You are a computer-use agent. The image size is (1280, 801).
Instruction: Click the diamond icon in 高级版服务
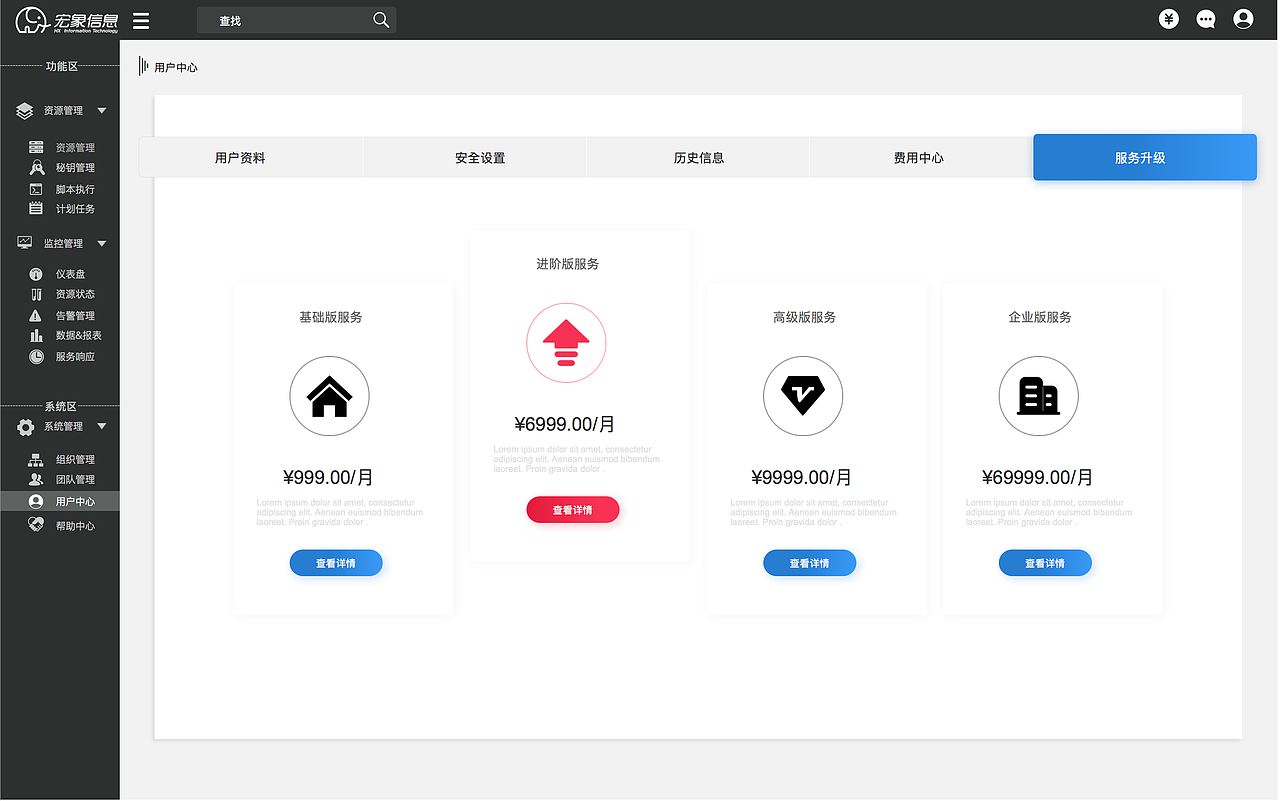click(803, 397)
